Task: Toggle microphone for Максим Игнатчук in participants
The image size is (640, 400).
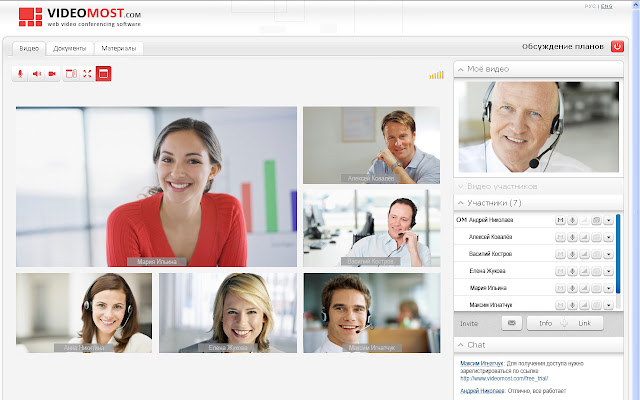Action: tap(572, 305)
